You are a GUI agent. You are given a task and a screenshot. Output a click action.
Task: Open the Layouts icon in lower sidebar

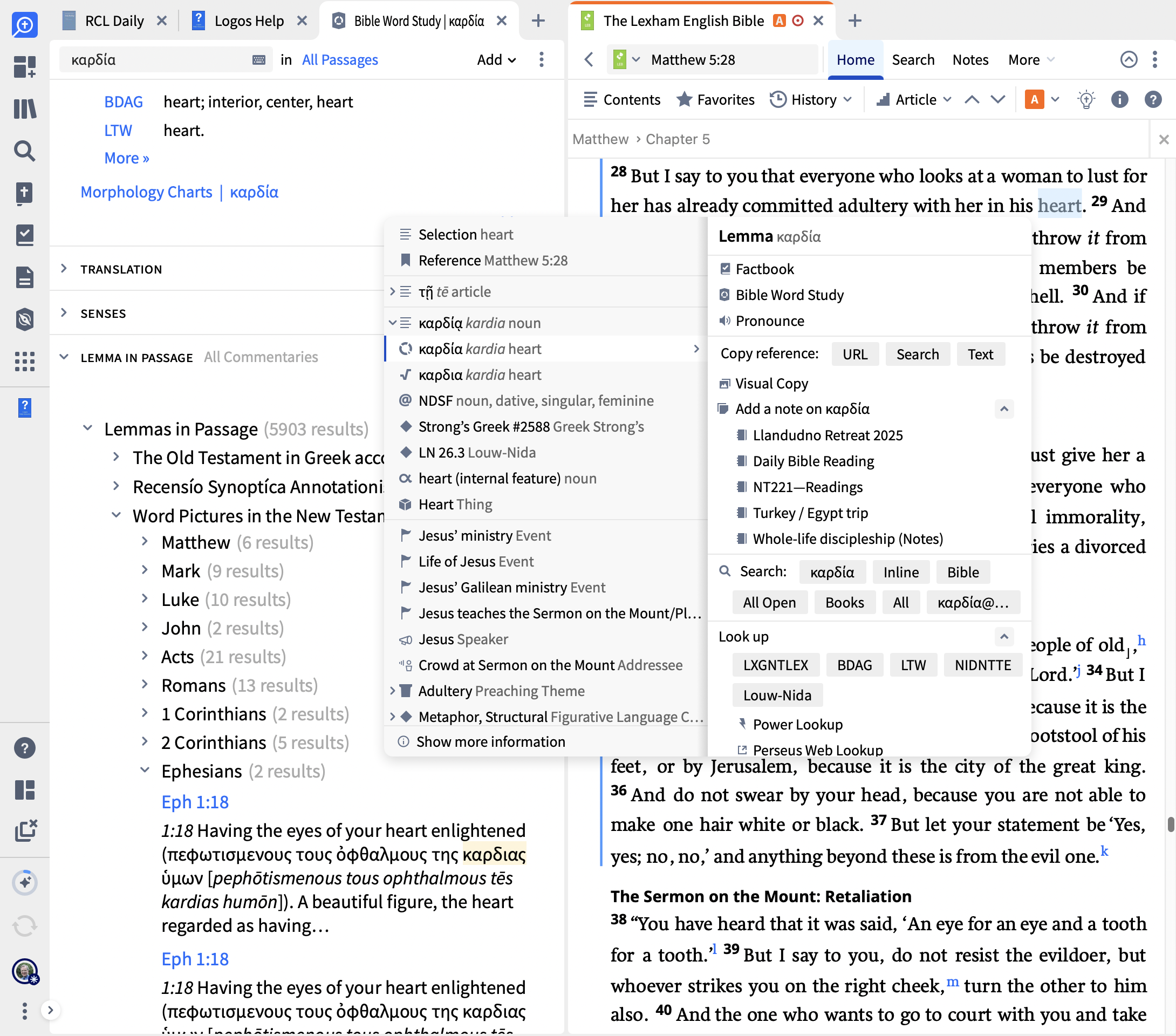coord(25,789)
